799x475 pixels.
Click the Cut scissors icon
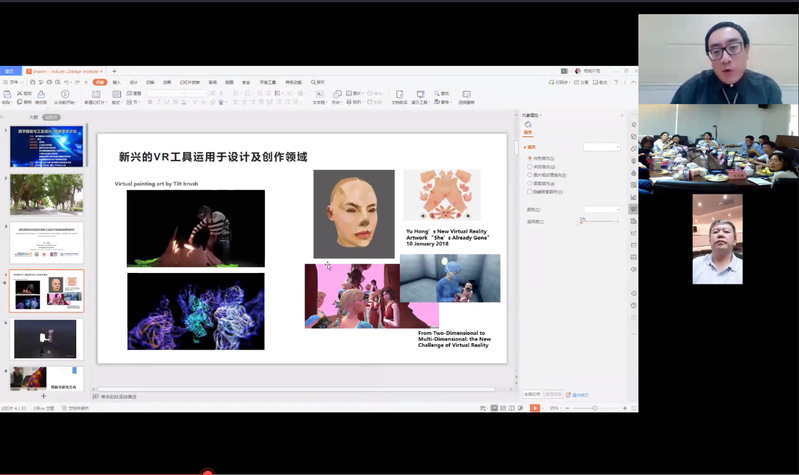[x=20, y=93]
